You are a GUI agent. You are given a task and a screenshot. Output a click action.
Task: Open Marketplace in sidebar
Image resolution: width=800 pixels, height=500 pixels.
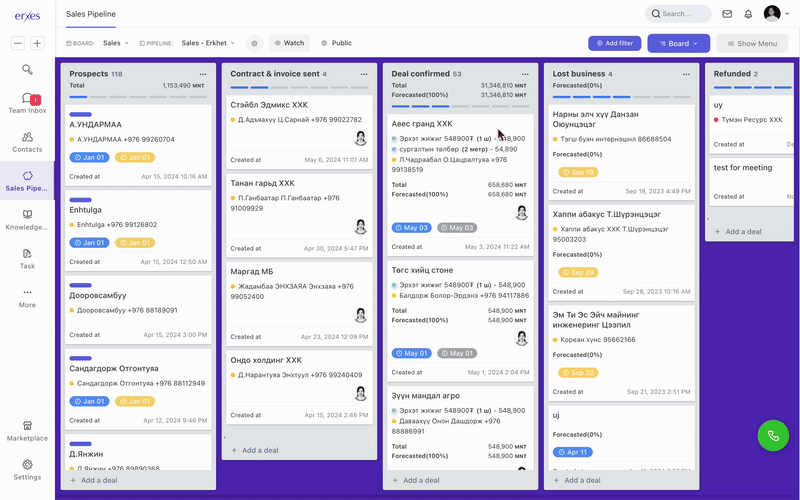tap(27, 431)
